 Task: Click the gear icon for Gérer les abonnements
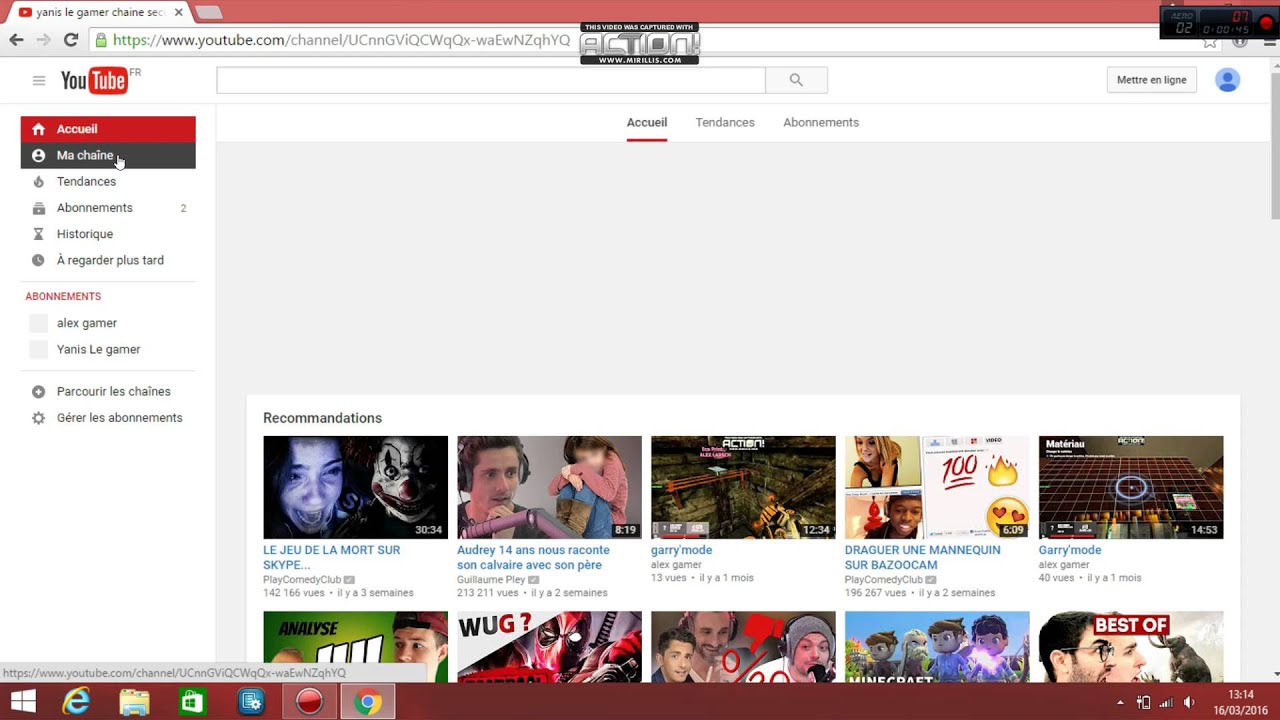(38, 418)
